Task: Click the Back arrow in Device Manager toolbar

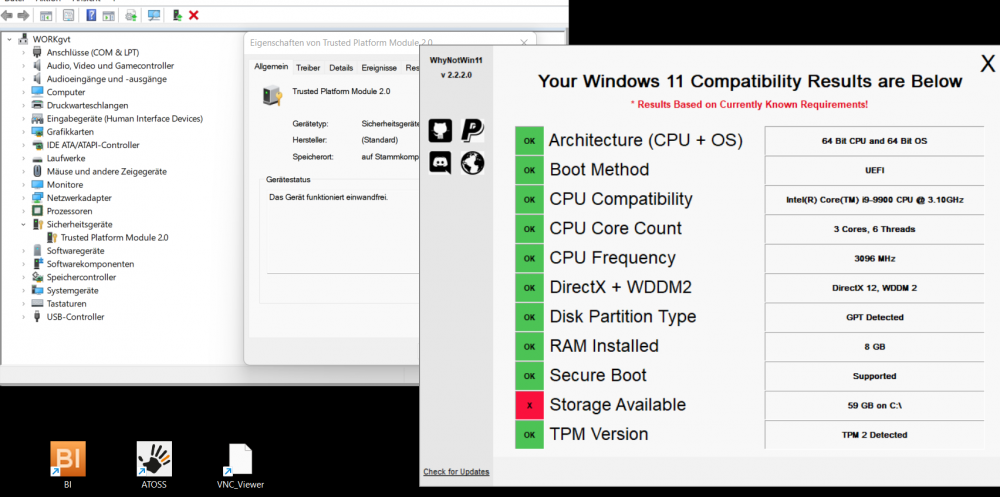Action: (x=7, y=15)
